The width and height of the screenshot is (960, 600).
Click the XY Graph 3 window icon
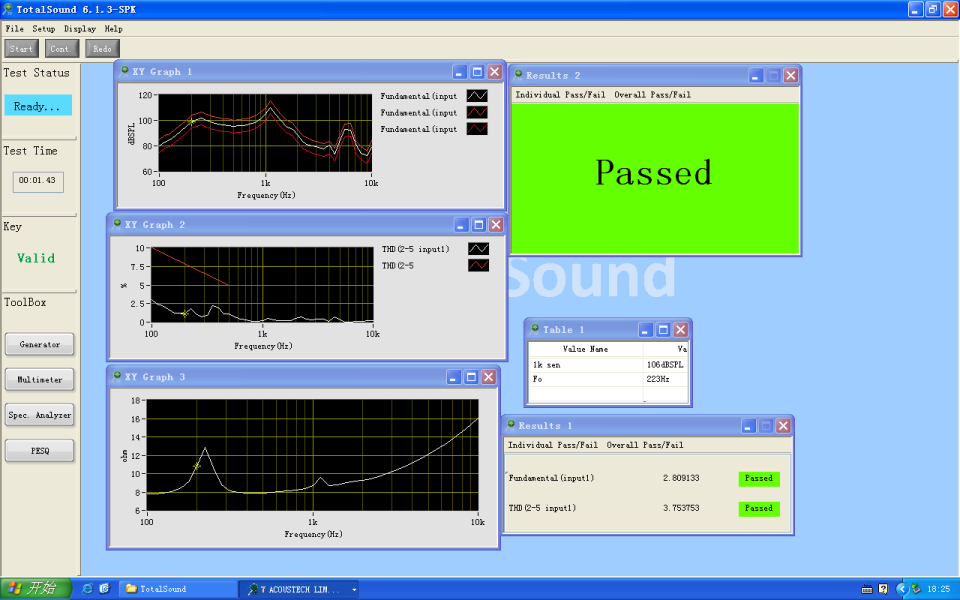point(117,377)
